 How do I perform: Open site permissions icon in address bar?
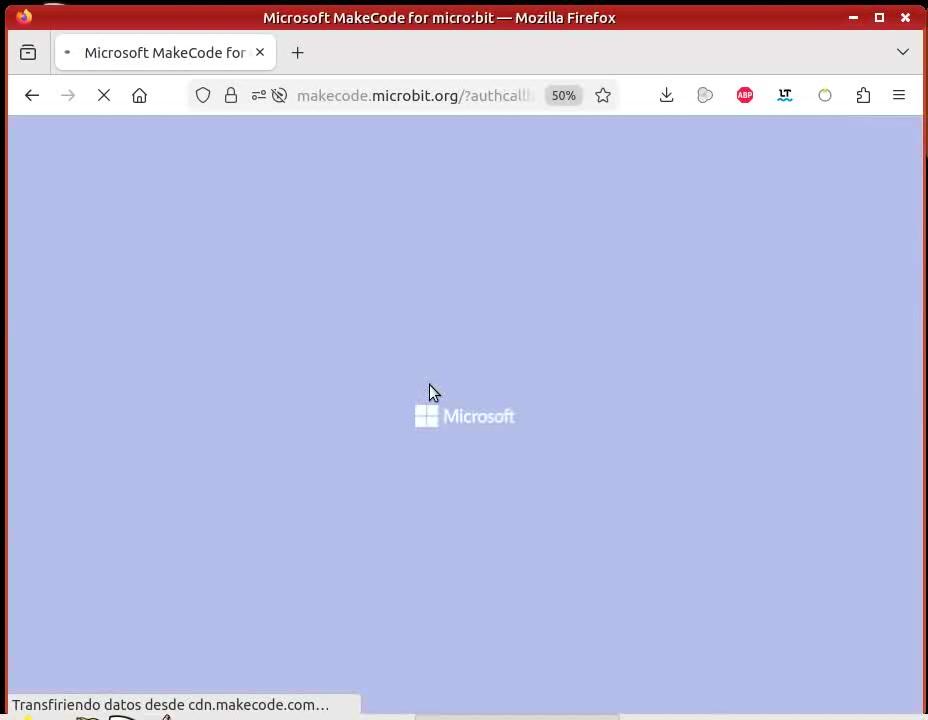tap(259, 95)
